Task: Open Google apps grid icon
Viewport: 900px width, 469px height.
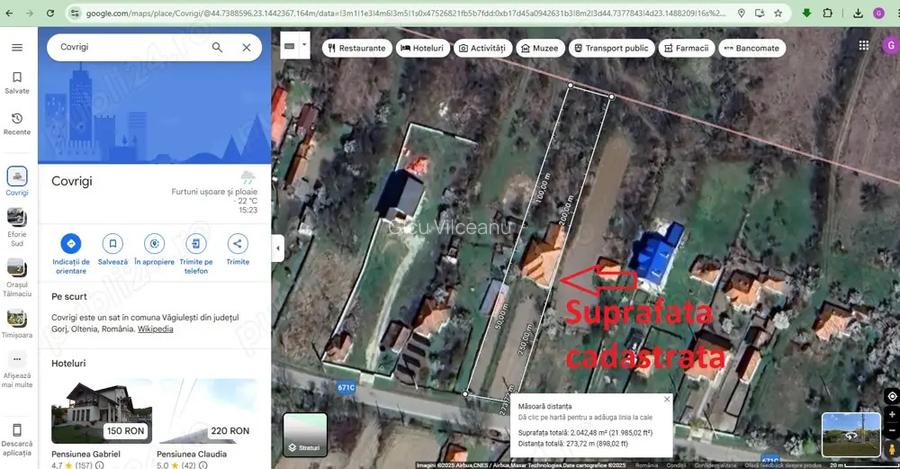Action: coord(864,46)
